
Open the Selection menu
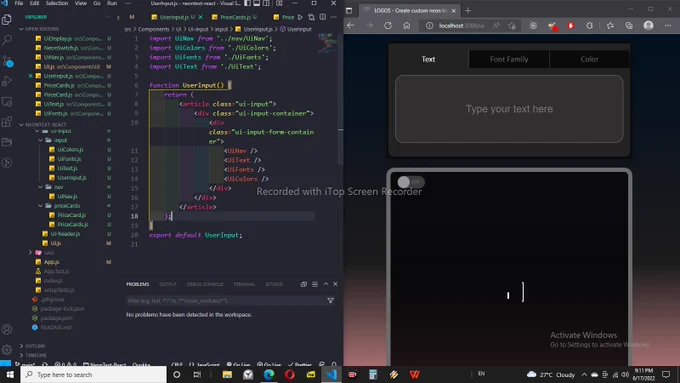57,3
